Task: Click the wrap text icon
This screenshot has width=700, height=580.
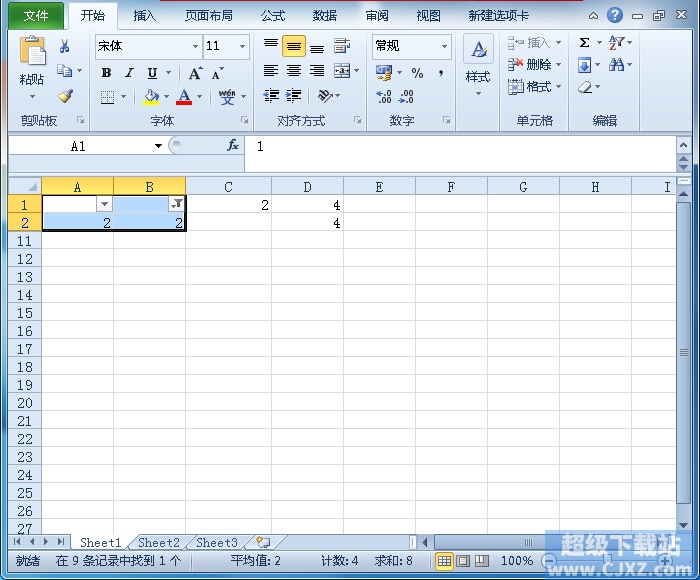Action: click(x=342, y=46)
